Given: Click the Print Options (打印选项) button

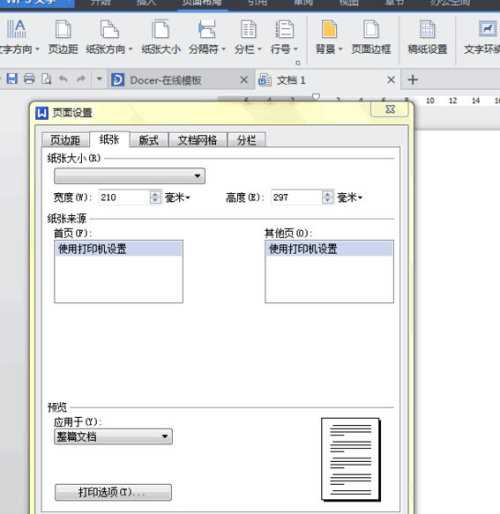Looking at the screenshot, I should pos(113,492).
